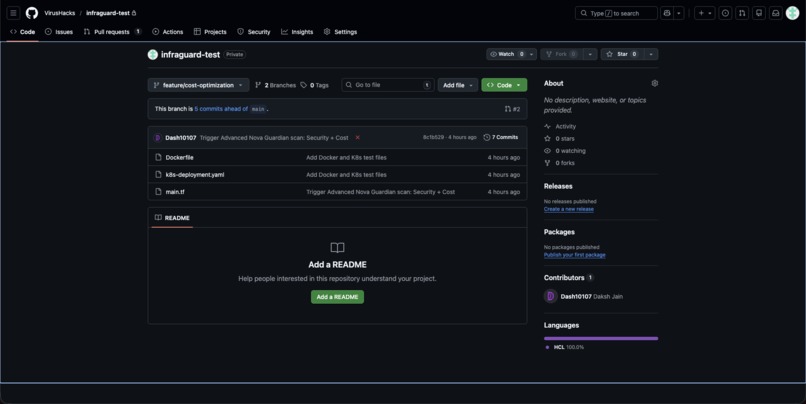This screenshot has width=806, height=404.
Task: Expand the Copilot dropdown arrow
Action: click(x=679, y=13)
